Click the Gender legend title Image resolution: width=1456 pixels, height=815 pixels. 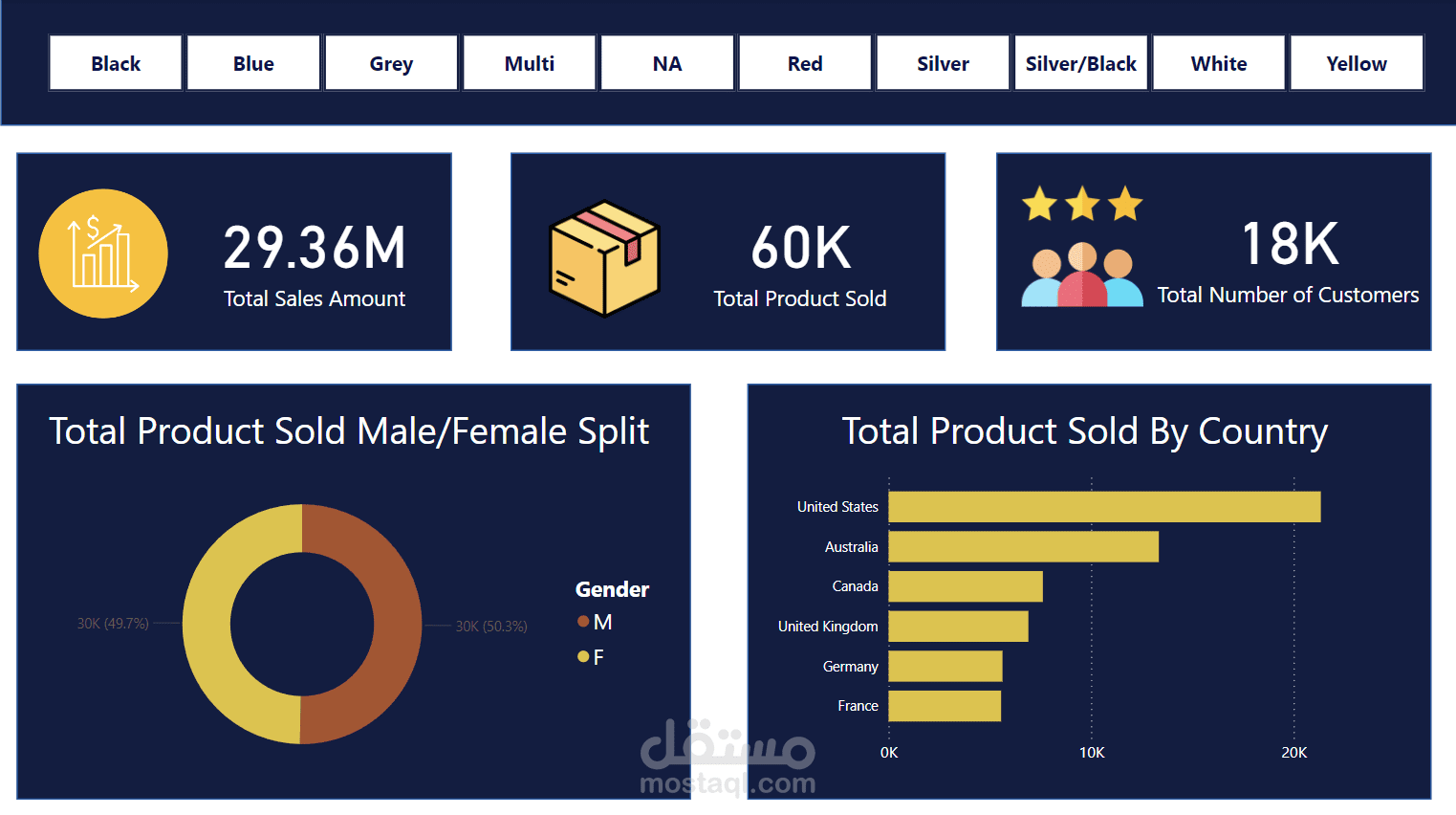point(612,589)
